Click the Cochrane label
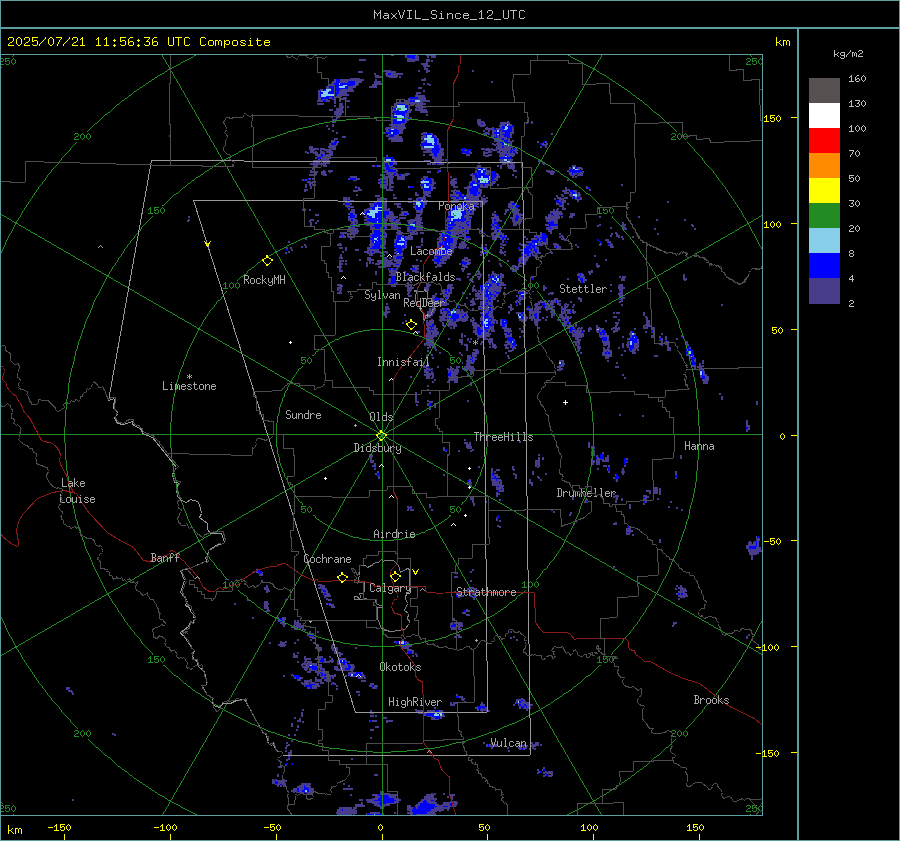Image resolution: width=900 pixels, height=841 pixels. [x=327, y=559]
